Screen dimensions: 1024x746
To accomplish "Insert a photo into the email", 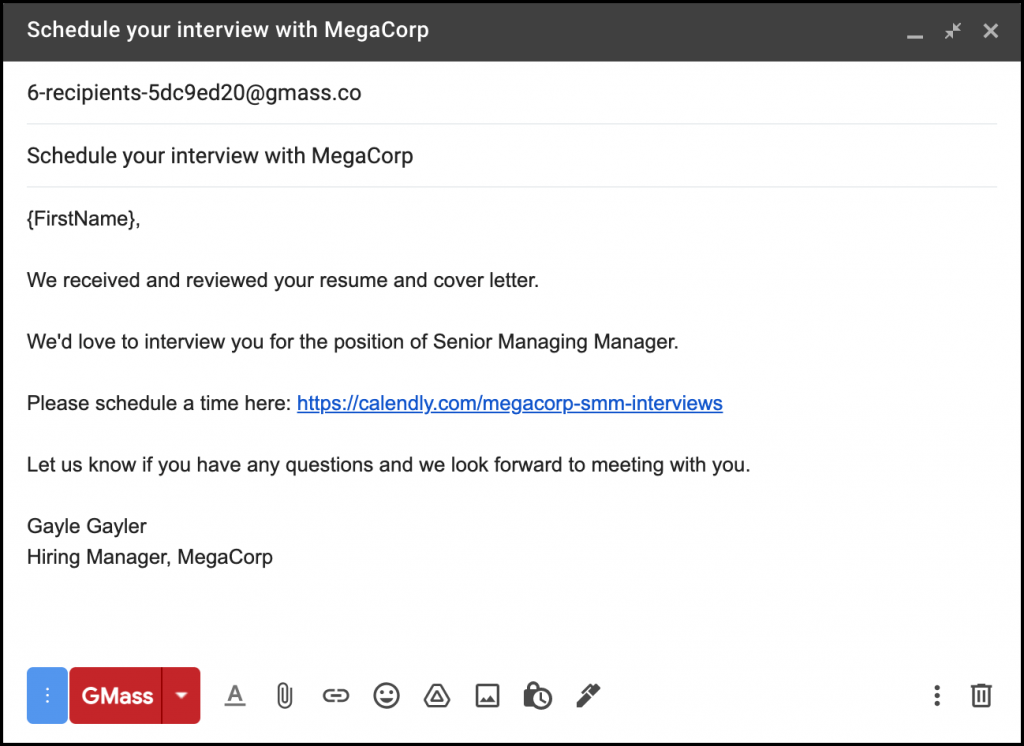I will [487, 695].
